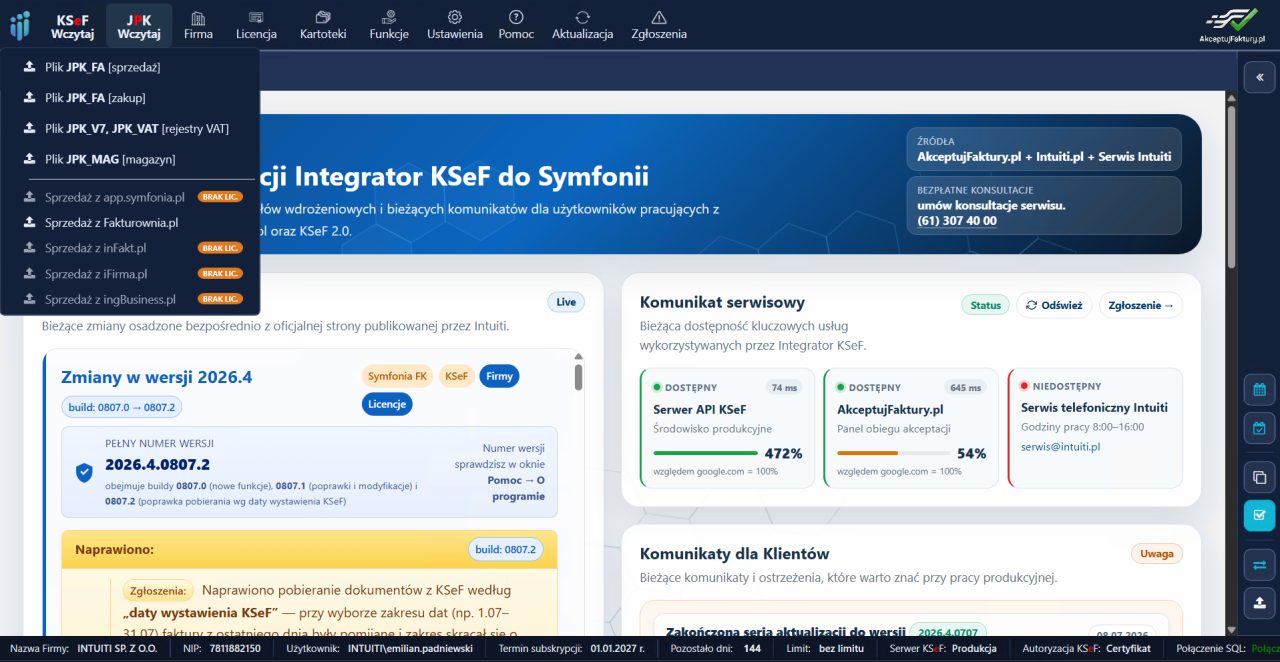Viewport: 1280px width, 662px height.
Task: Click the calendar-check icon in right sidebar
Action: coord(1259,428)
